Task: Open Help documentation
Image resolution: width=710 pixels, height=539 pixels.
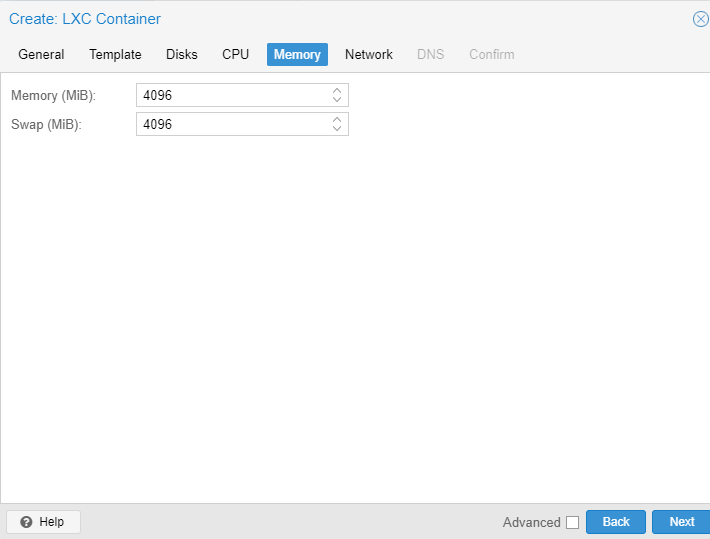Action: click(x=43, y=522)
